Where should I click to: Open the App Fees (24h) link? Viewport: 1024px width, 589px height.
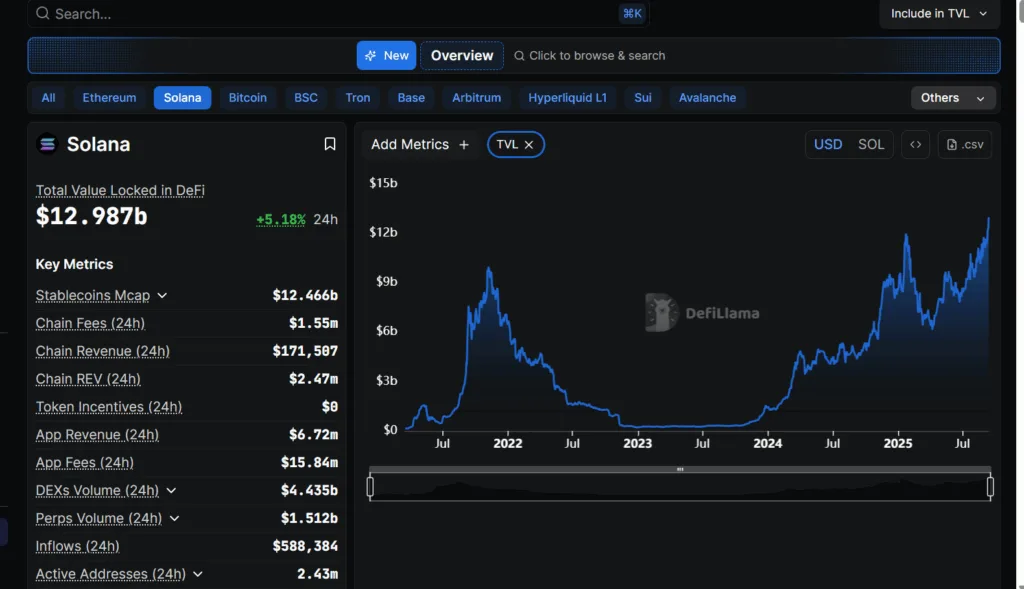coord(85,463)
